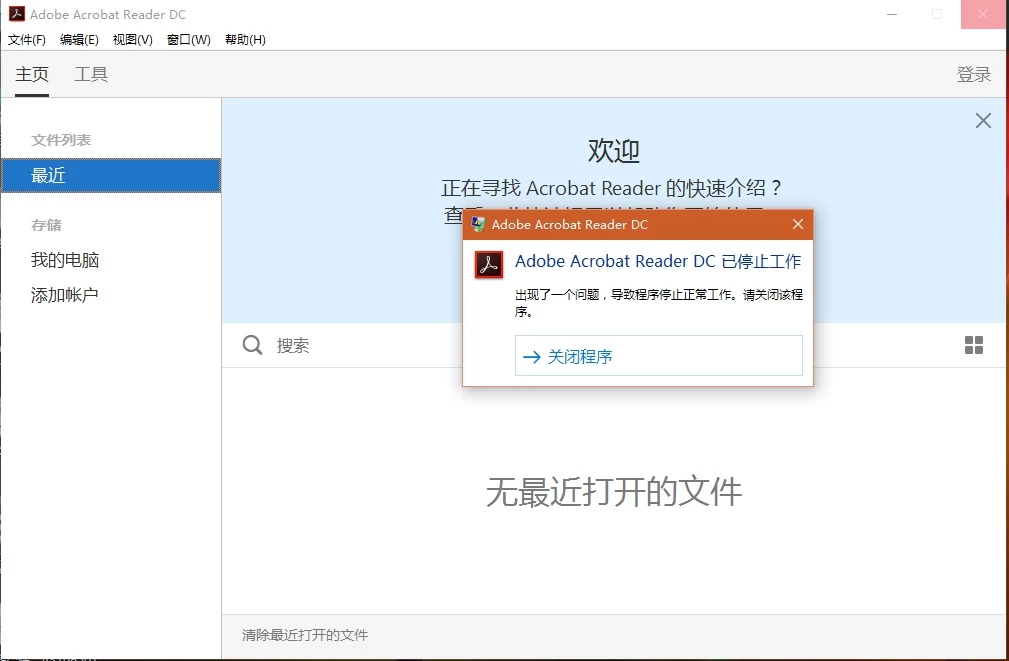Maximize the Acrobat Reader window

coord(937,14)
